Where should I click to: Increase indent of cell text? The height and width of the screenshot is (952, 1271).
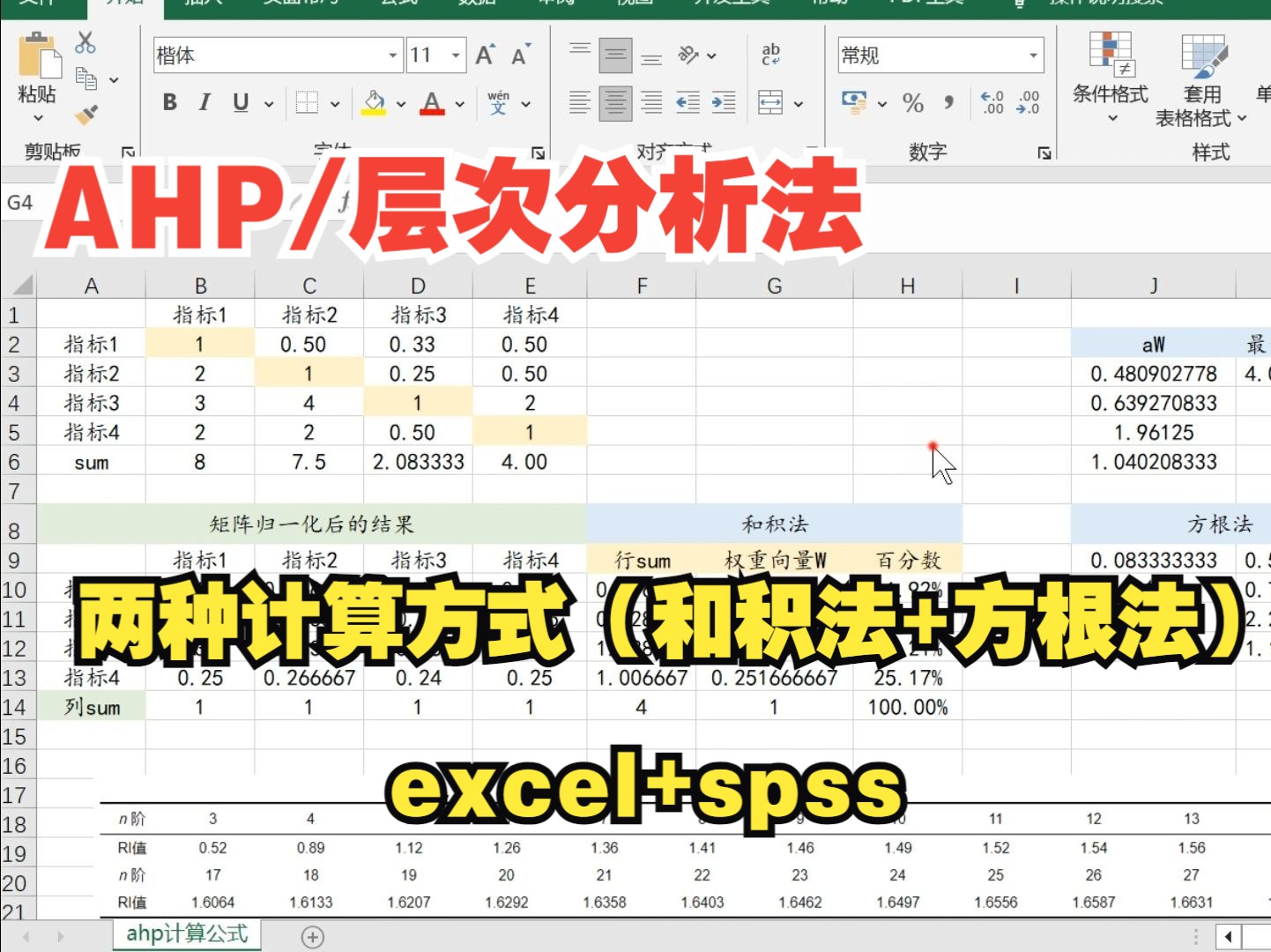pos(724,103)
